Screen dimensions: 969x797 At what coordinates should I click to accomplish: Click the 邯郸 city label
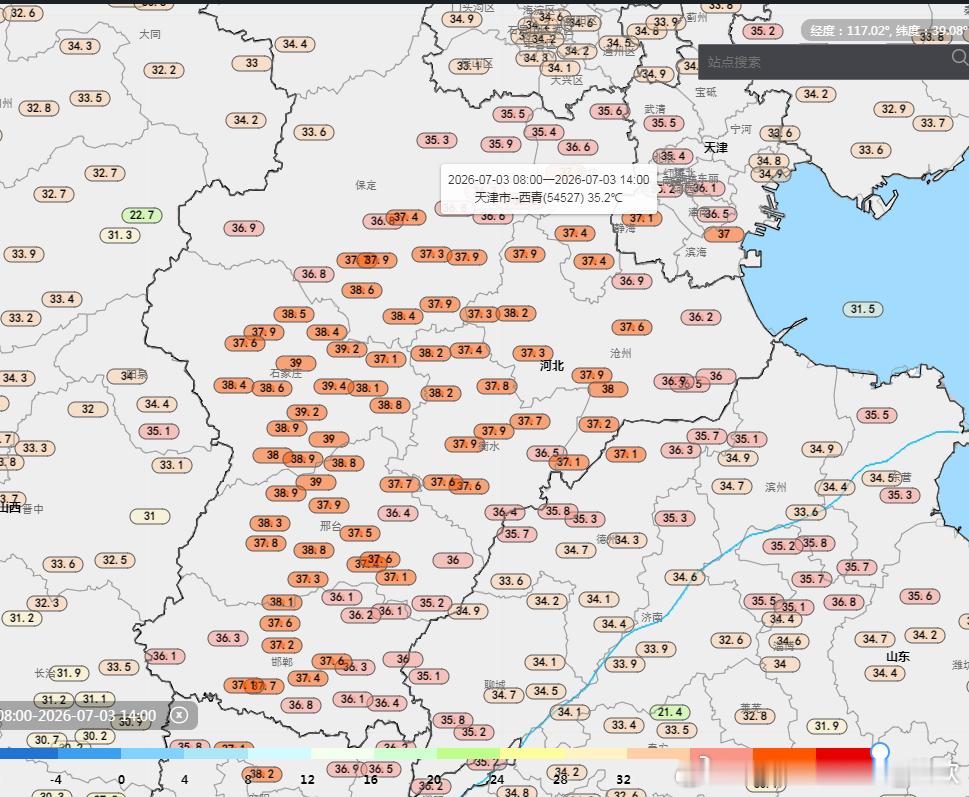tap(282, 662)
